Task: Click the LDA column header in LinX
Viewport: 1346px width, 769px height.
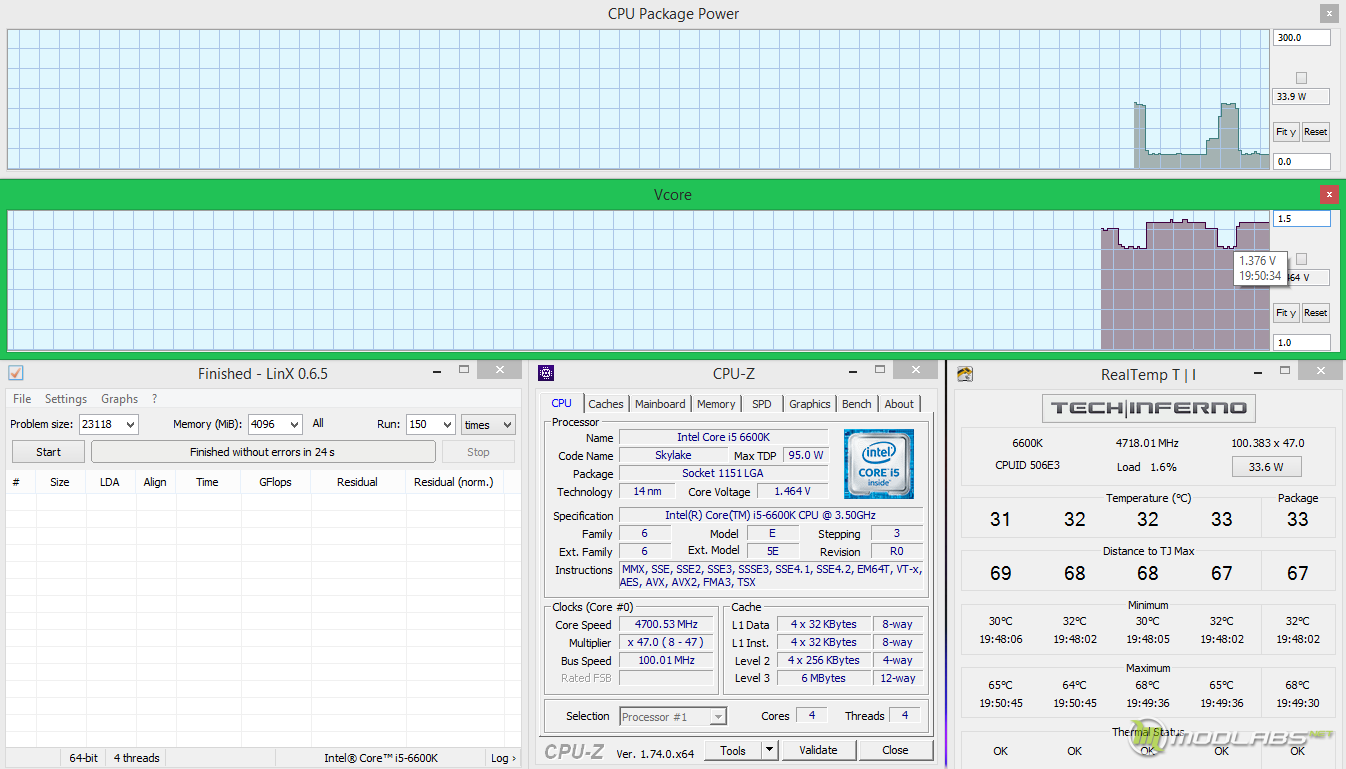Action: (x=109, y=482)
